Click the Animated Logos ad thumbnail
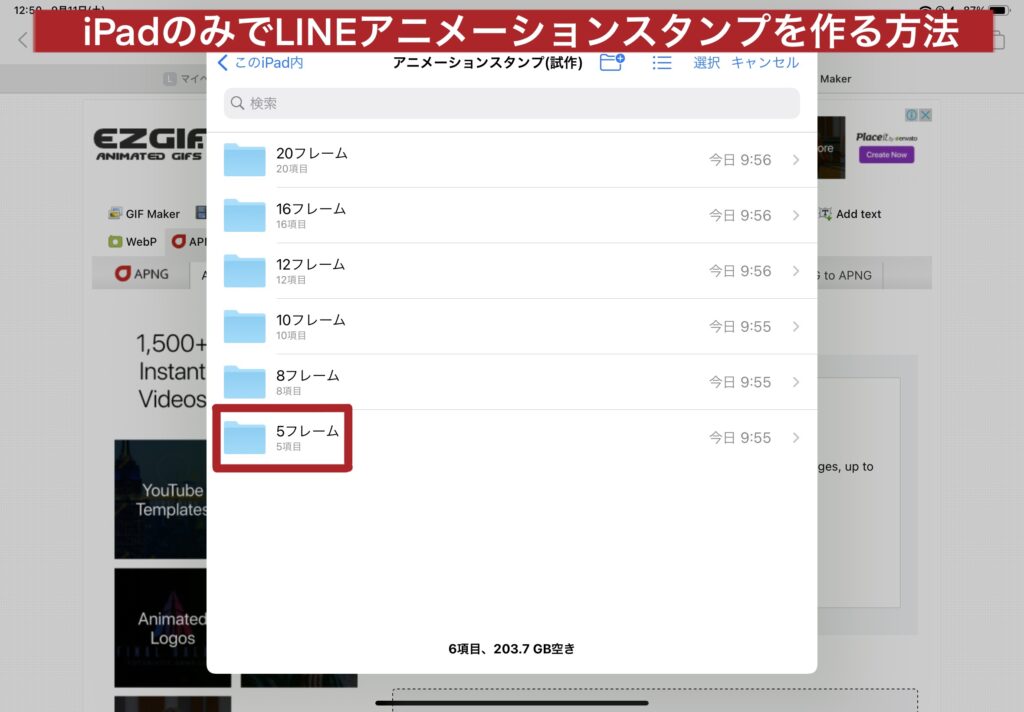 tap(161, 628)
